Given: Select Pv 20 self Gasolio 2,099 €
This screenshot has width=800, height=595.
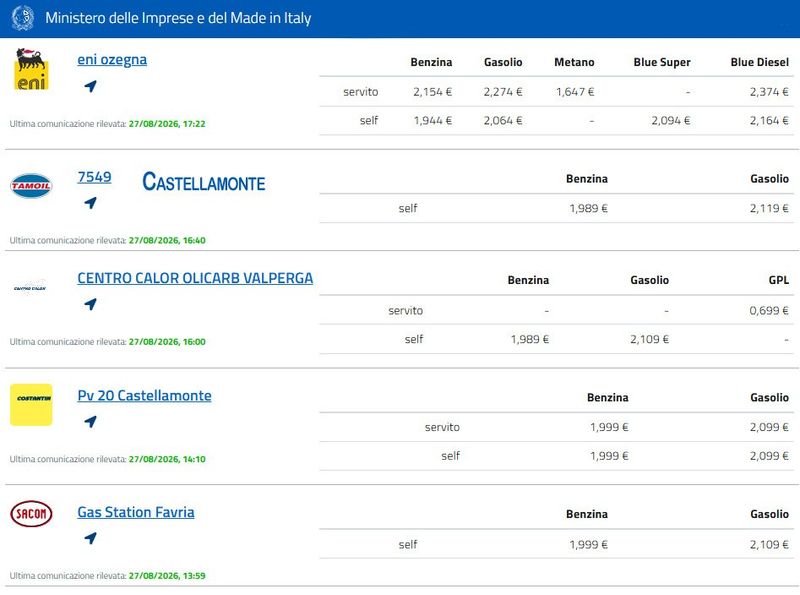Looking at the screenshot, I should (x=769, y=456).
